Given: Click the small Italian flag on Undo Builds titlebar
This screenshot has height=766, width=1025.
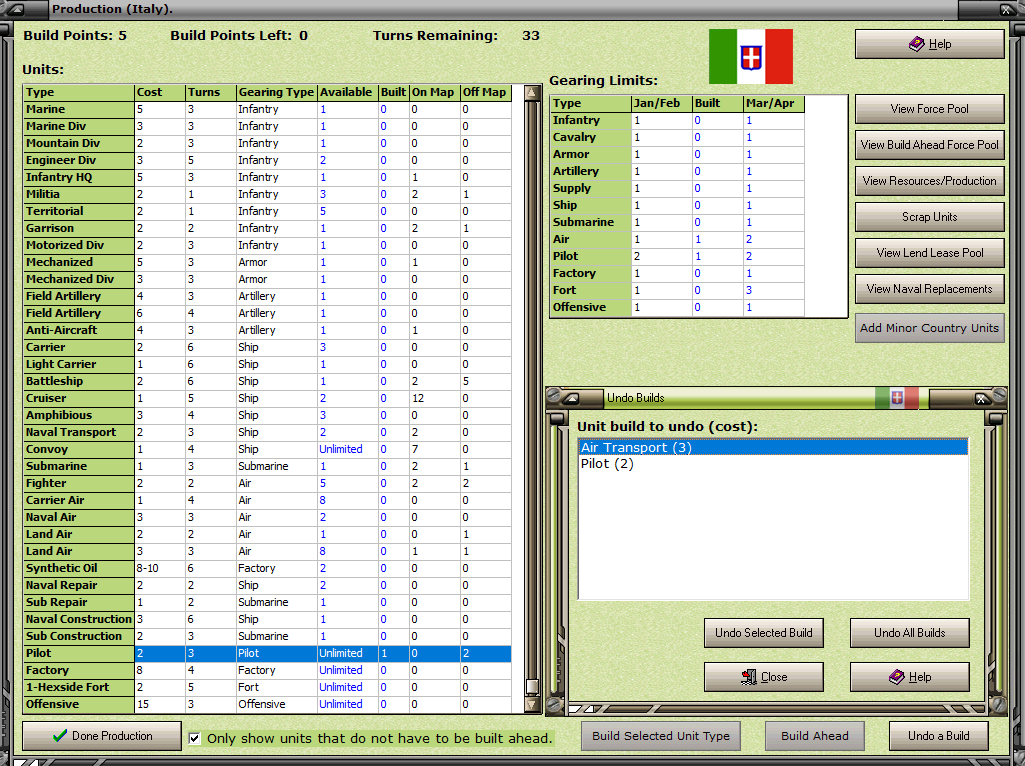Looking at the screenshot, I should [896, 397].
